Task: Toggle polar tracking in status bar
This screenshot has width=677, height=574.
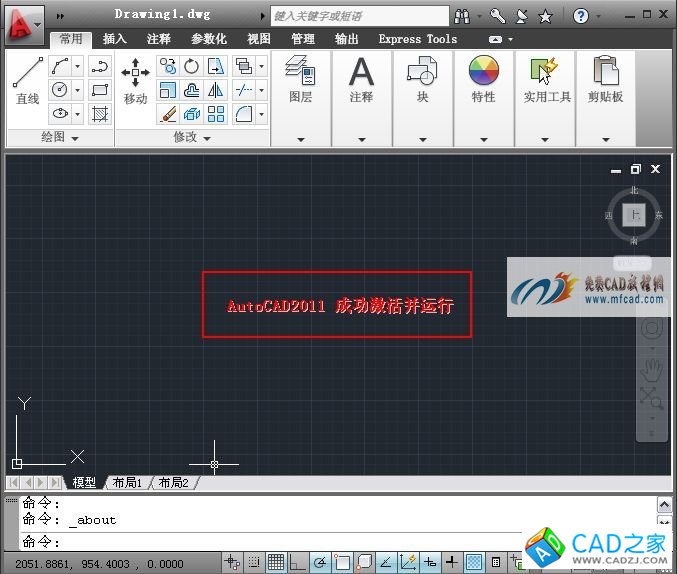Action: point(321,562)
